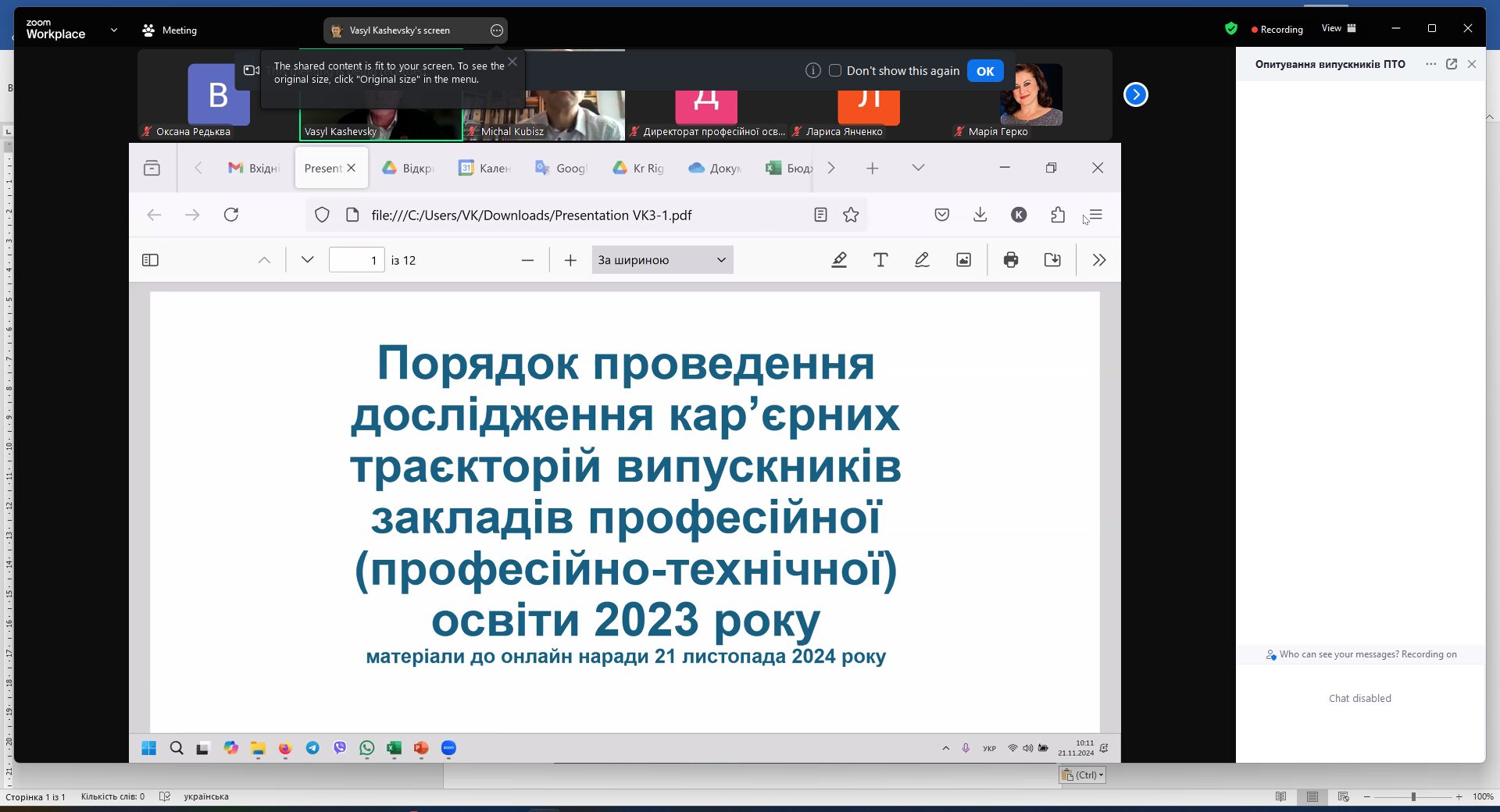The height and width of the screenshot is (812, 1500).
Task: Print the PDF using printer icon
Action: click(1011, 260)
